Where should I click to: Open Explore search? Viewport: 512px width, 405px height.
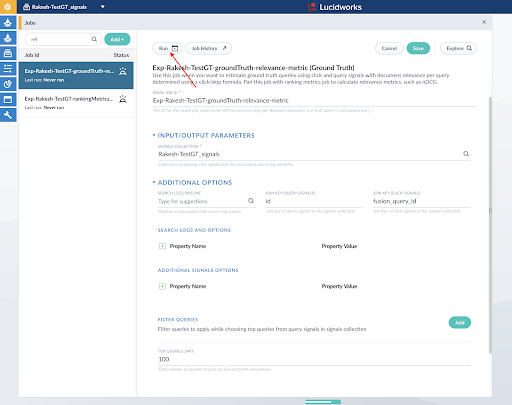point(458,48)
